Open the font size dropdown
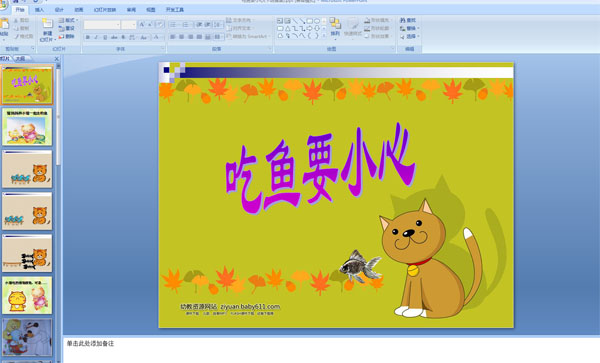The width and height of the screenshot is (600, 363). tap(129, 25)
